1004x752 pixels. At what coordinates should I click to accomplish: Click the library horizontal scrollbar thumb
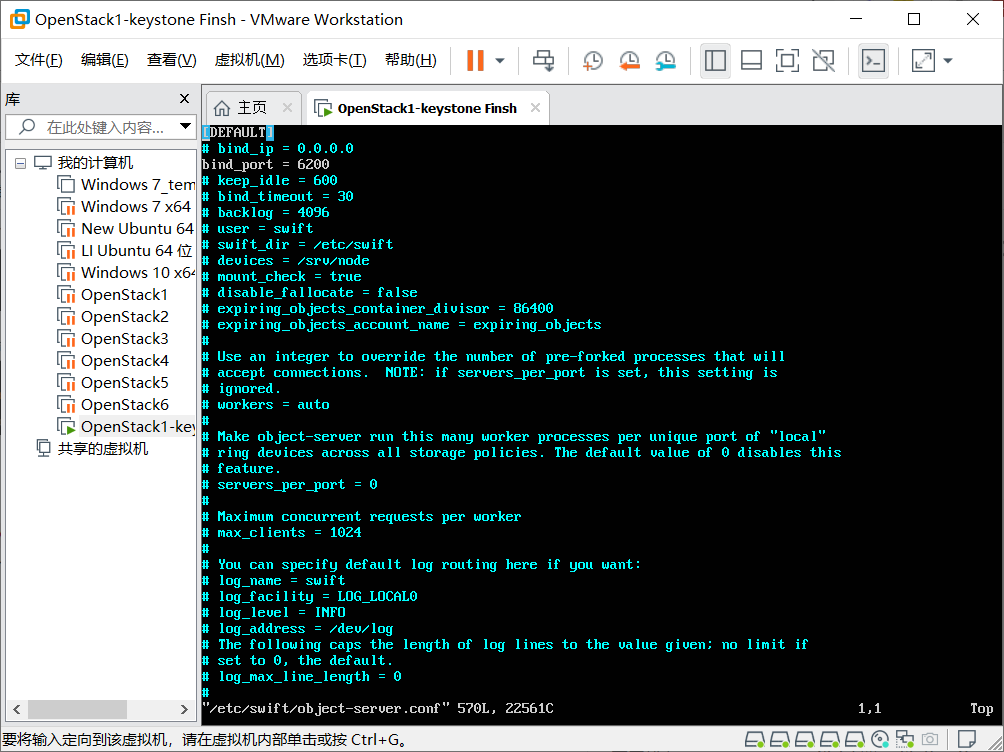coord(77,709)
